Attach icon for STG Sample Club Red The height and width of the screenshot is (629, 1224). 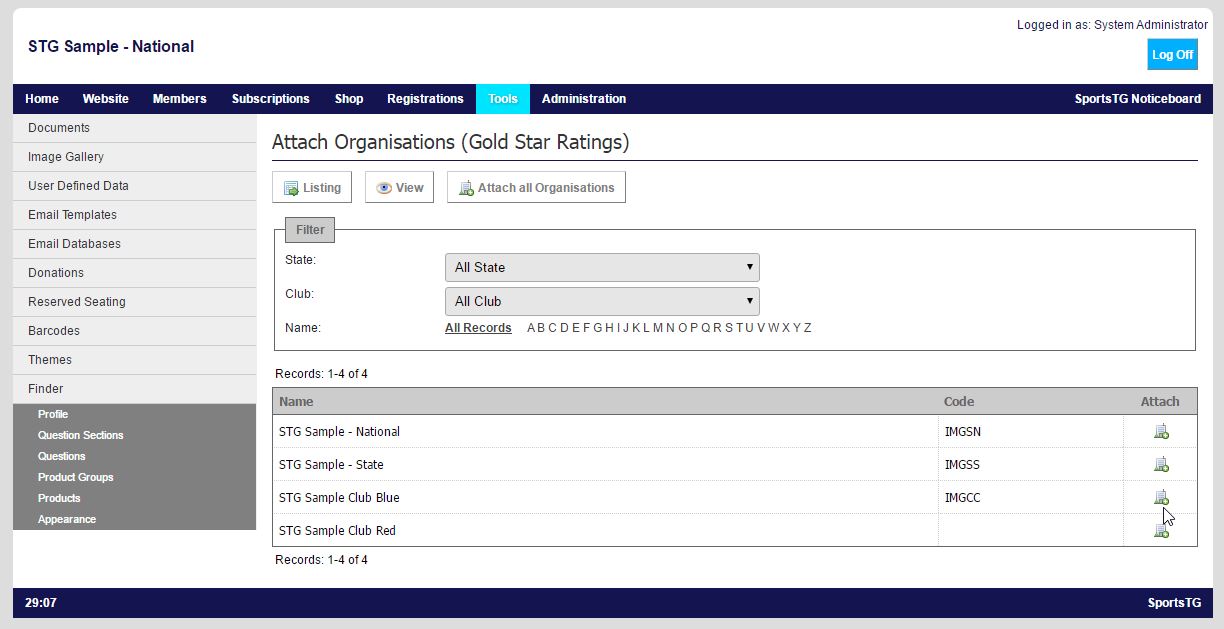point(1161,531)
